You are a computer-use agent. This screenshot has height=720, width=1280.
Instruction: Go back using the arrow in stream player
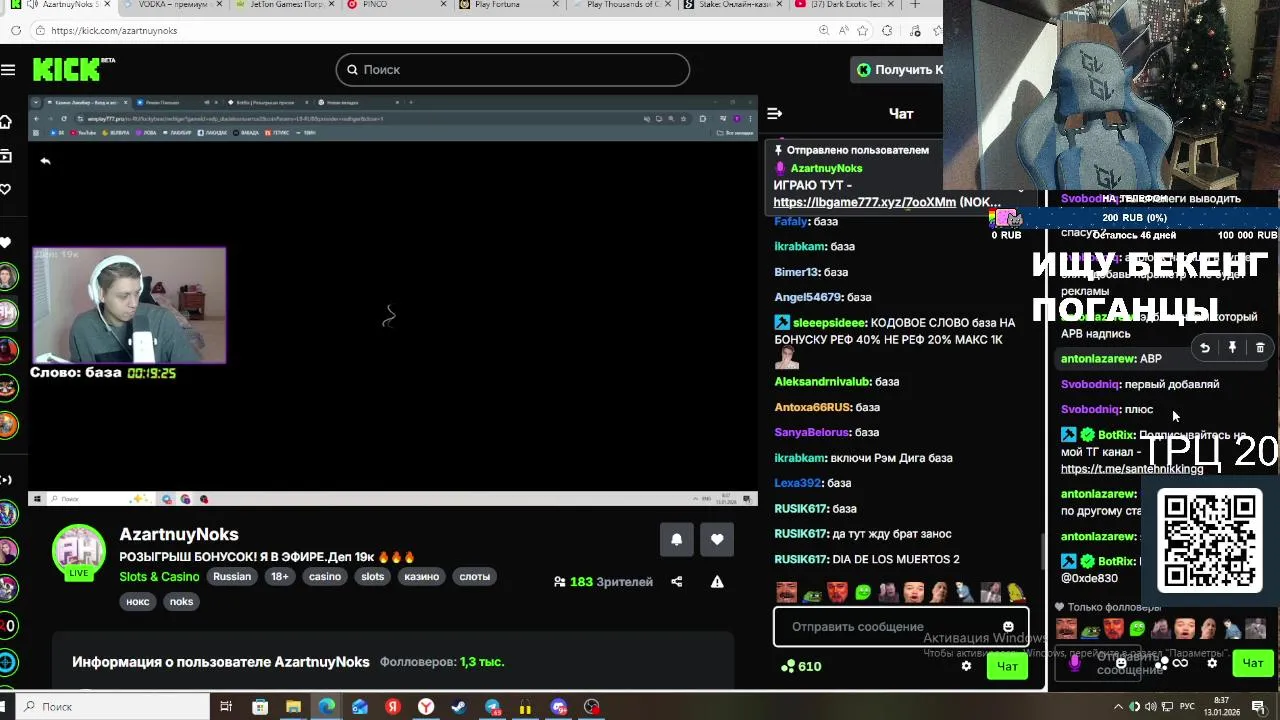(x=45, y=161)
